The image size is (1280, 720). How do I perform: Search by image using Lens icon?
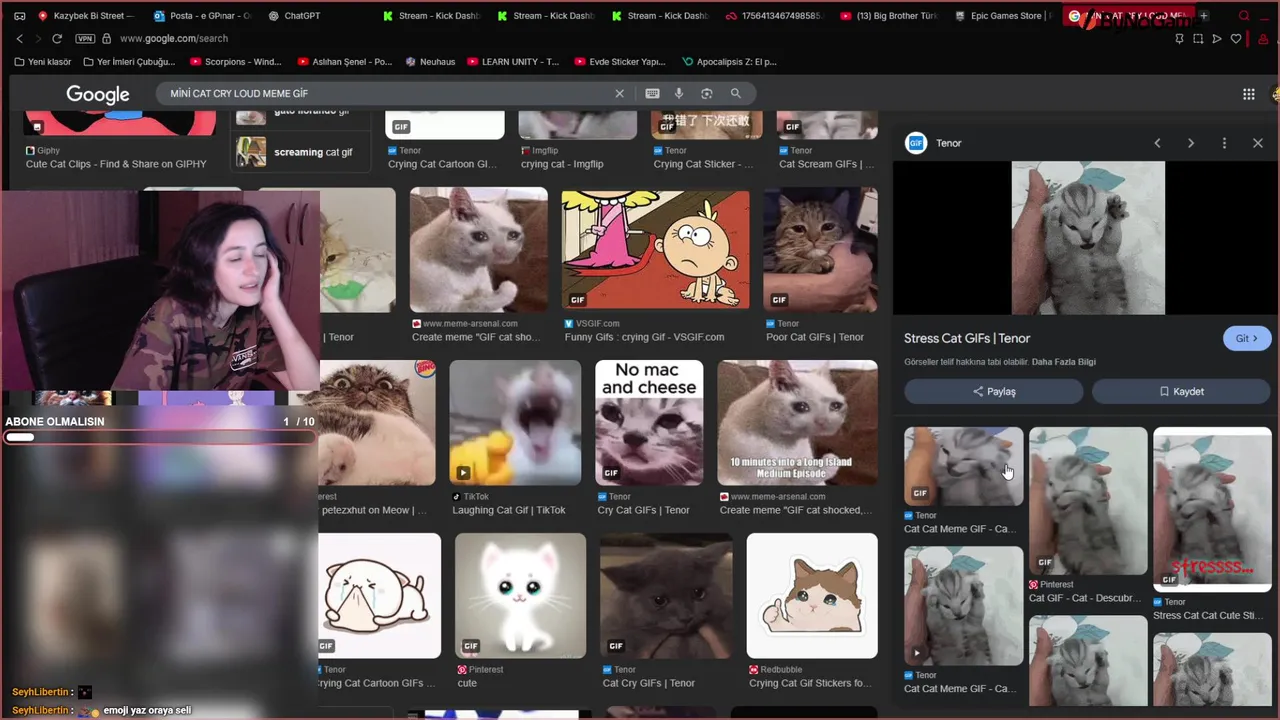point(707,93)
